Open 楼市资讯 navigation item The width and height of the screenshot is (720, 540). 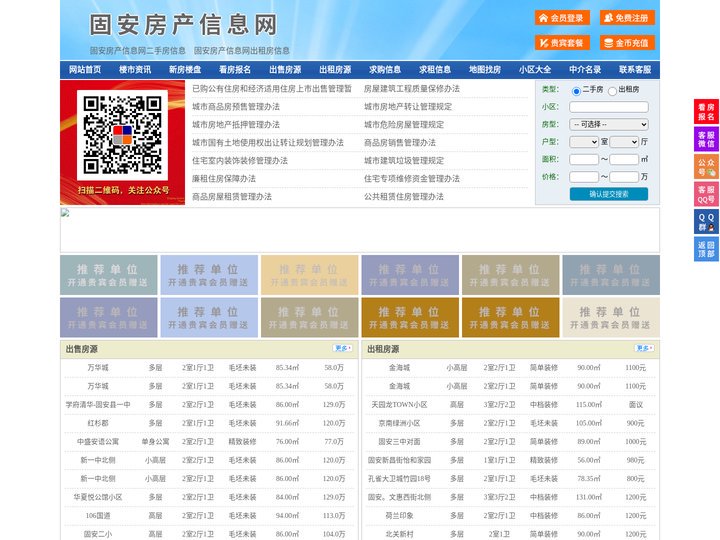pos(135,70)
